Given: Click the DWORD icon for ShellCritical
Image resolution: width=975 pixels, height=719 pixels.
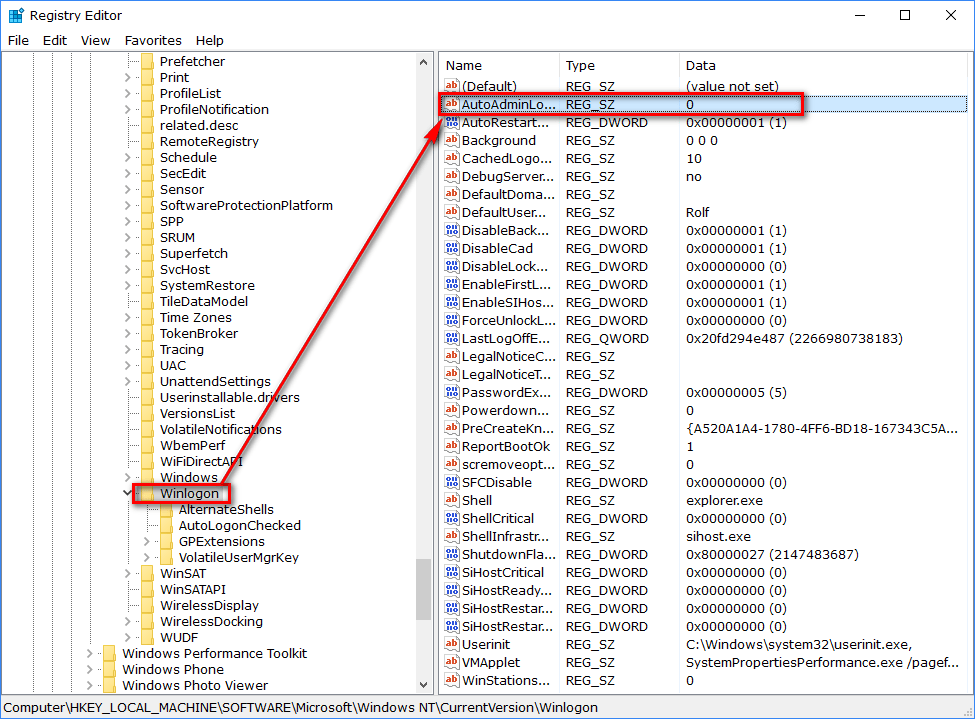Looking at the screenshot, I should (x=452, y=518).
